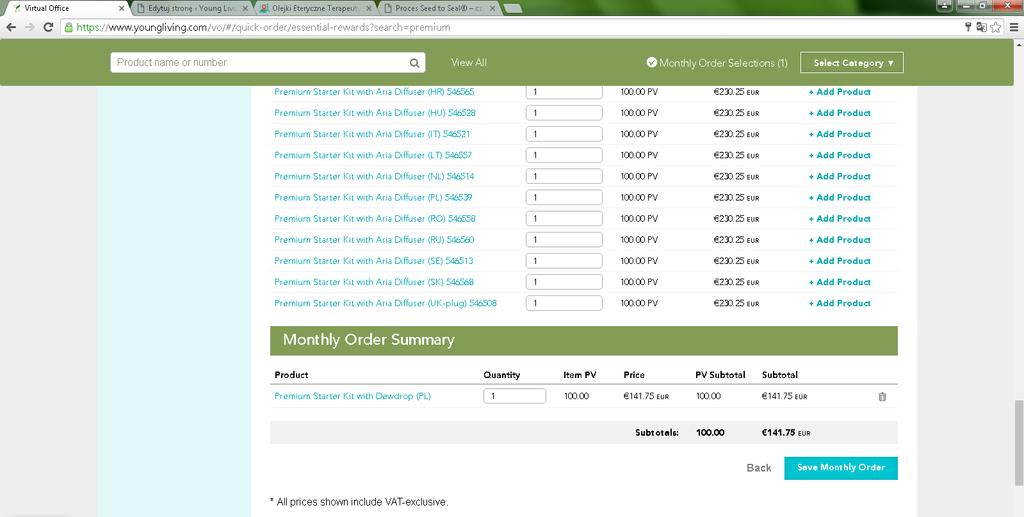Open Chrome hamburger menu
1024x517 pixels.
point(1014,27)
